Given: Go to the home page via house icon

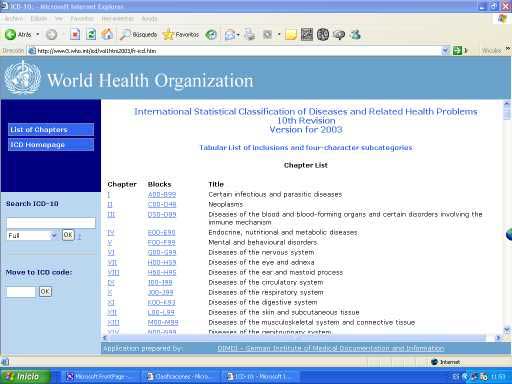Looking at the screenshot, I should click(x=107, y=34).
